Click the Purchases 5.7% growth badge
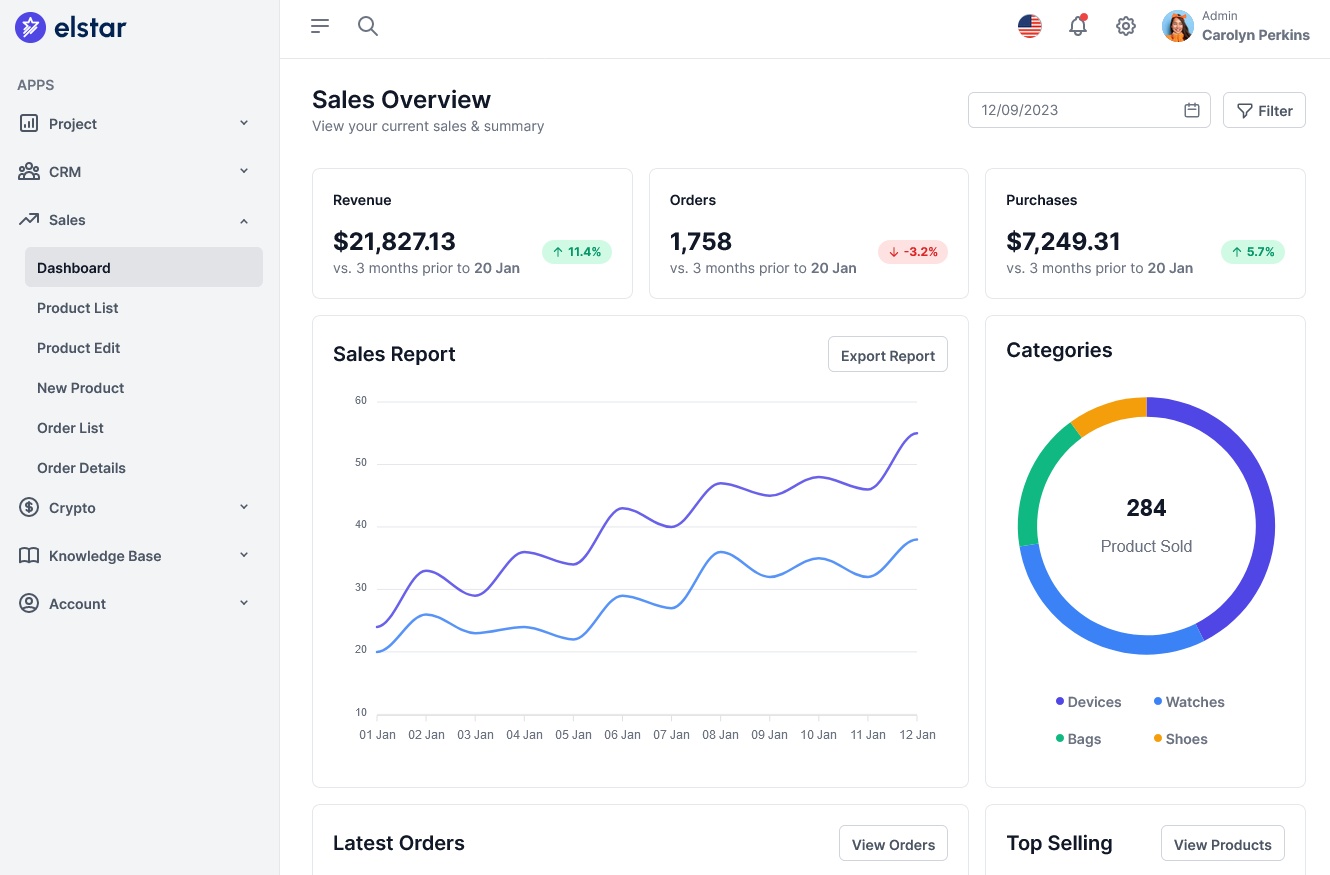The height and width of the screenshot is (875, 1330). point(1253,252)
